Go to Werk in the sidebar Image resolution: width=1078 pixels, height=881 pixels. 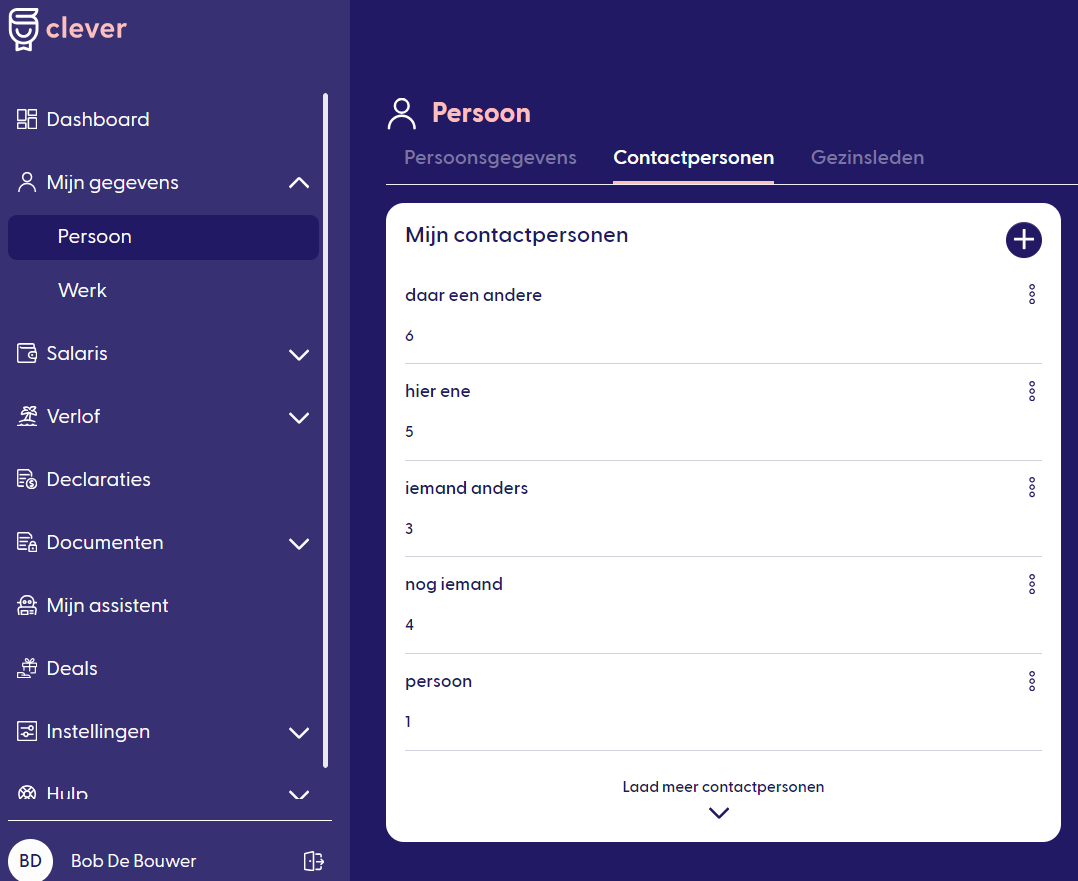click(x=82, y=291)
